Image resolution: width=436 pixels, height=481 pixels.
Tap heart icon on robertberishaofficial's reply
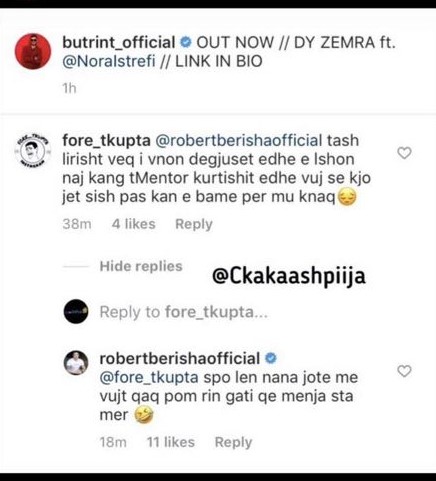[x=404, y=371]
